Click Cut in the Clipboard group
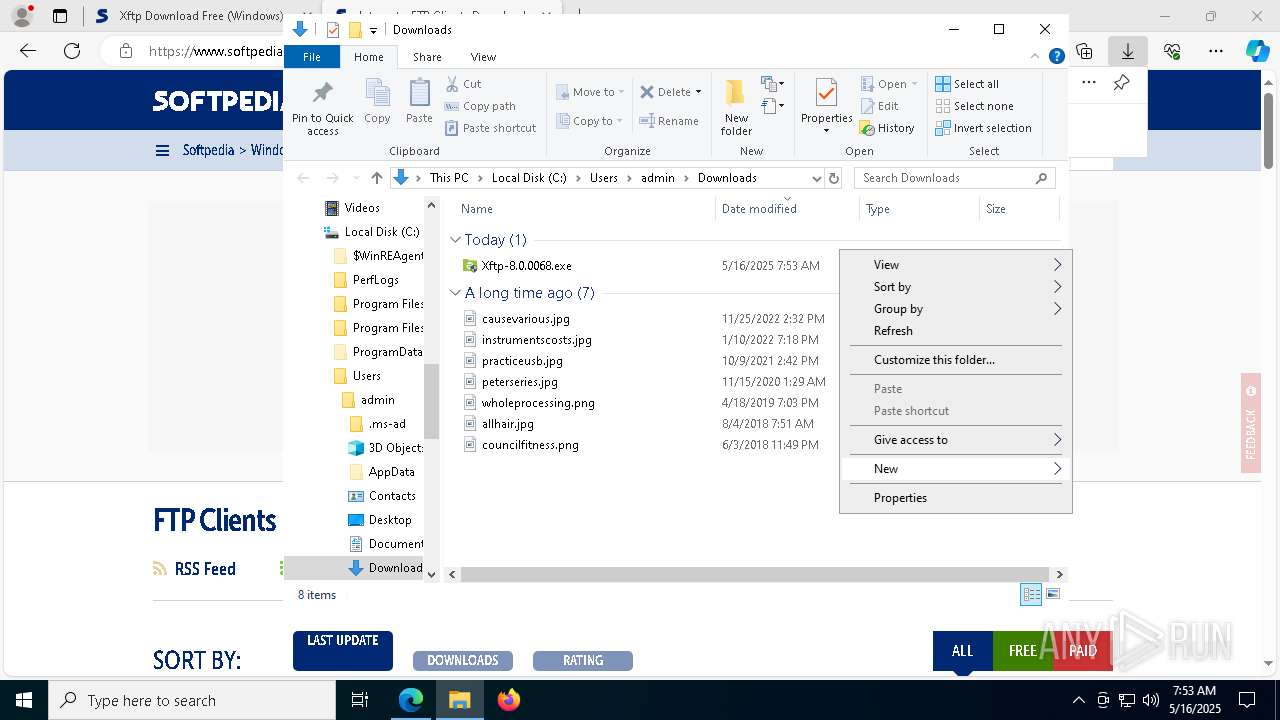This screenshot has height=720, width=1280. pos(463,84)
